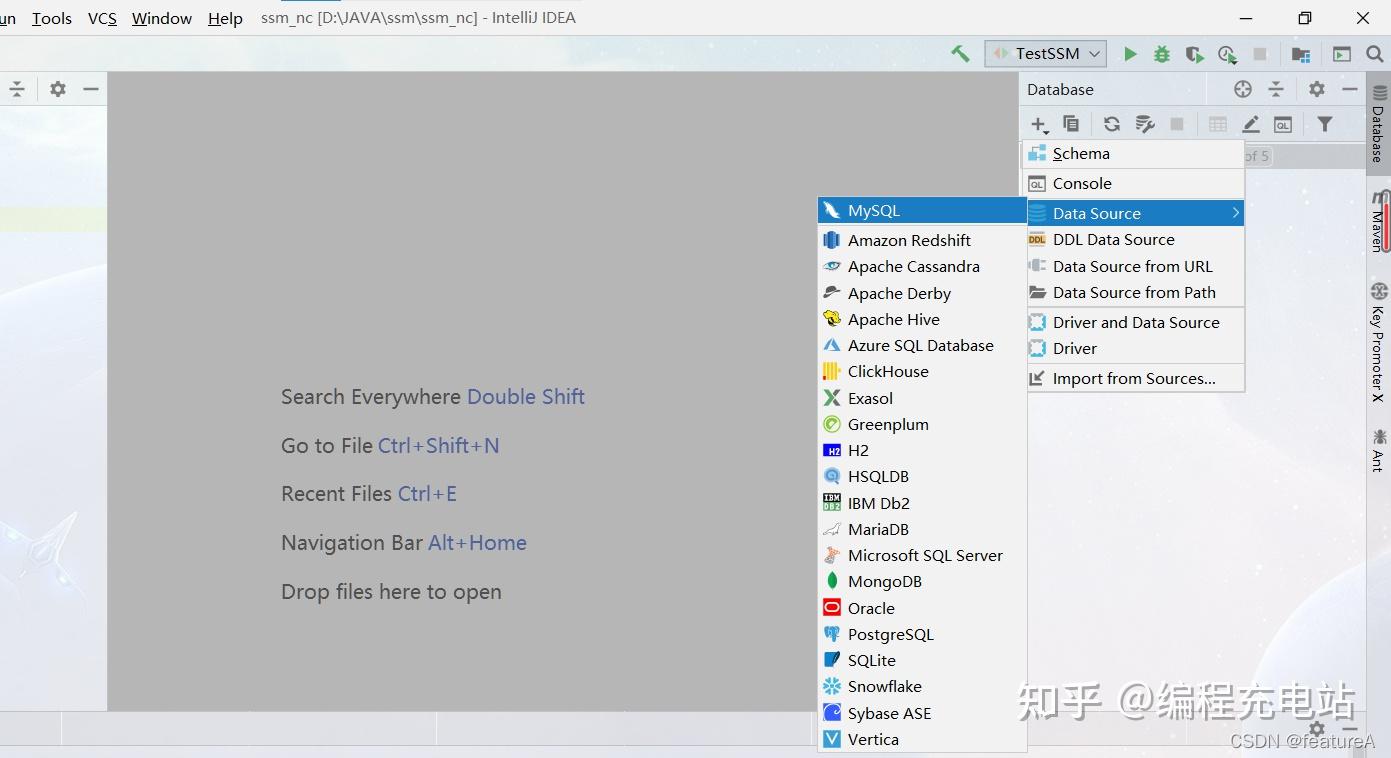Expand the Data Source submenu arrow
Image resolution: width=1391 pixels, height=758 pixels.
click(x=1236, y=213)
